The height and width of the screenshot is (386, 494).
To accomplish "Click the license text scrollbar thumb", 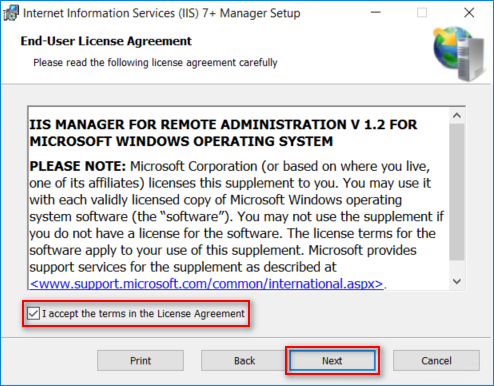I will tap(457, 192).
